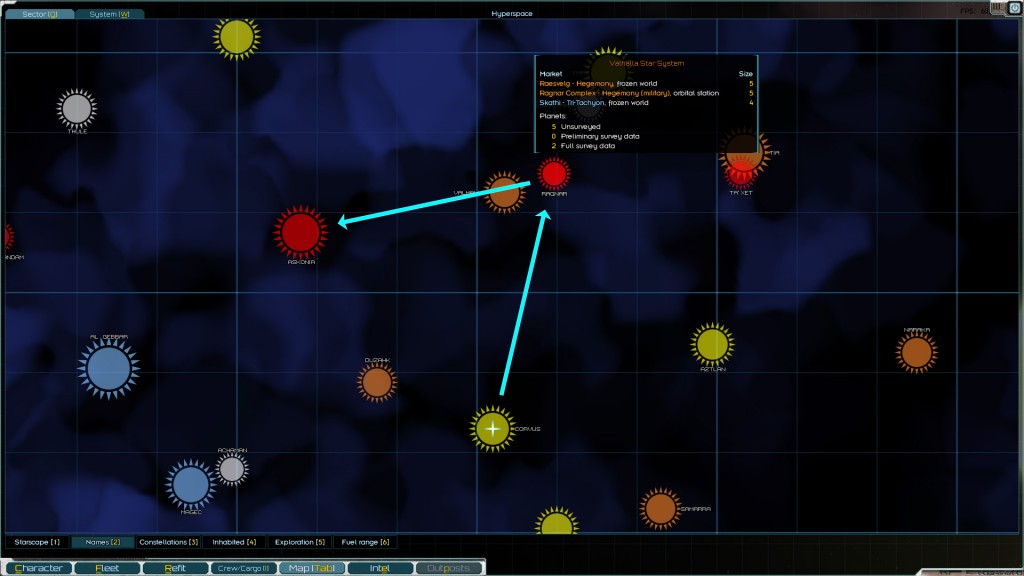Click the power icon in top-right corner

tap(1014, 8)
